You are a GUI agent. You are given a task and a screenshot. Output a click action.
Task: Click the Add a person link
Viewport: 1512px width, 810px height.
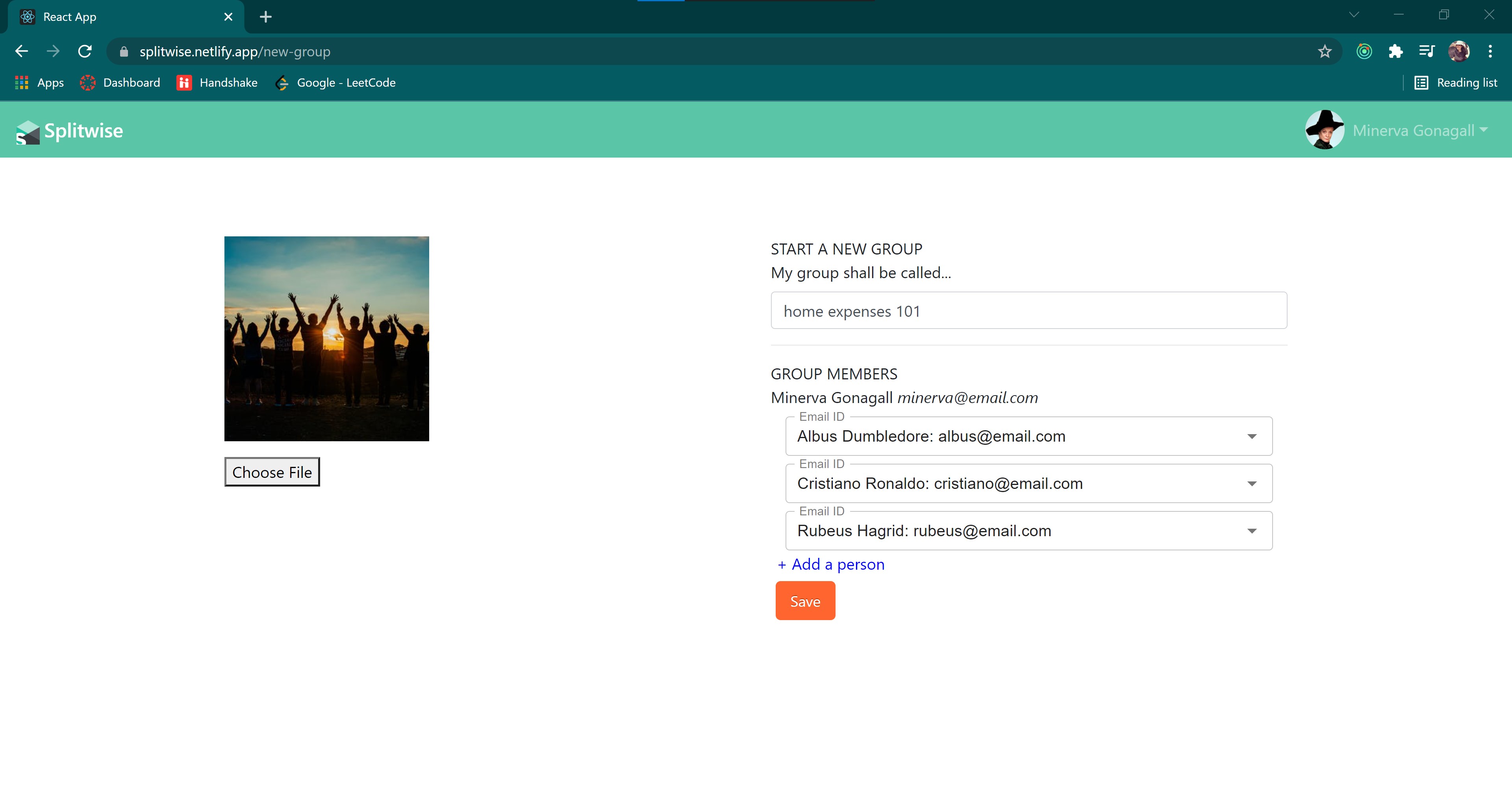click(x=830, y=565)
